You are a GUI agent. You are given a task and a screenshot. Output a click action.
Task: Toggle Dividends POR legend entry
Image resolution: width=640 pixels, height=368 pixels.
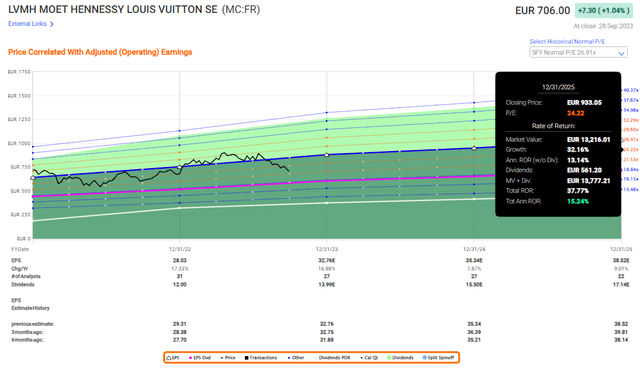[332, 358]
